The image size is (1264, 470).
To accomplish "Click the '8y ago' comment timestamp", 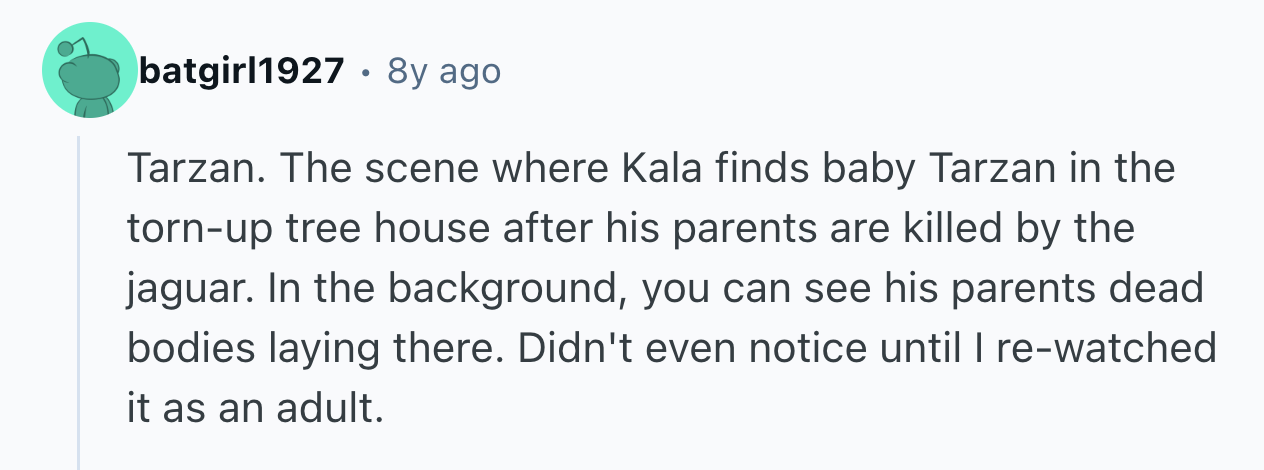I will pos(443,71).
